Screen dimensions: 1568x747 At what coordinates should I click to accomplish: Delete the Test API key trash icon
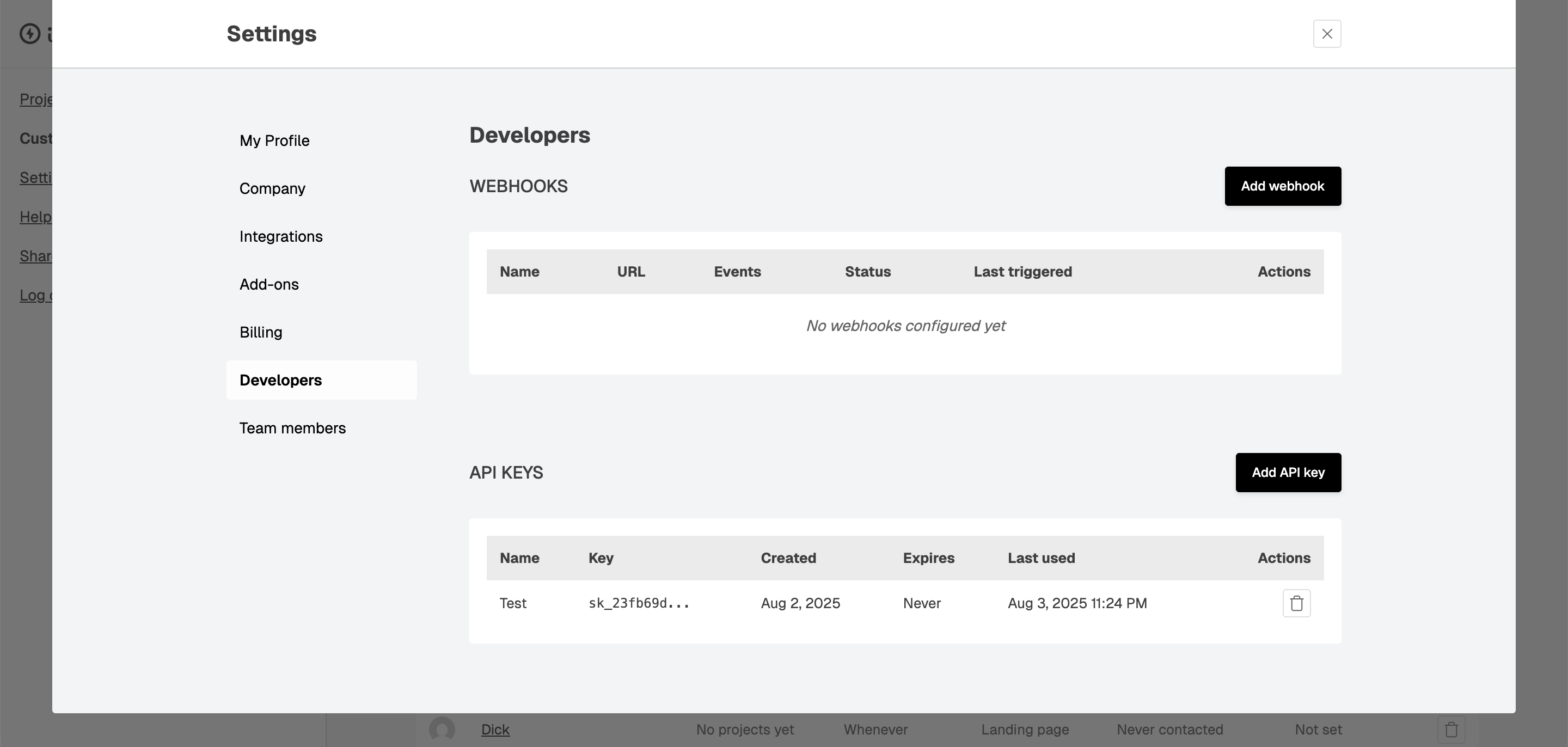[1296, 603]
